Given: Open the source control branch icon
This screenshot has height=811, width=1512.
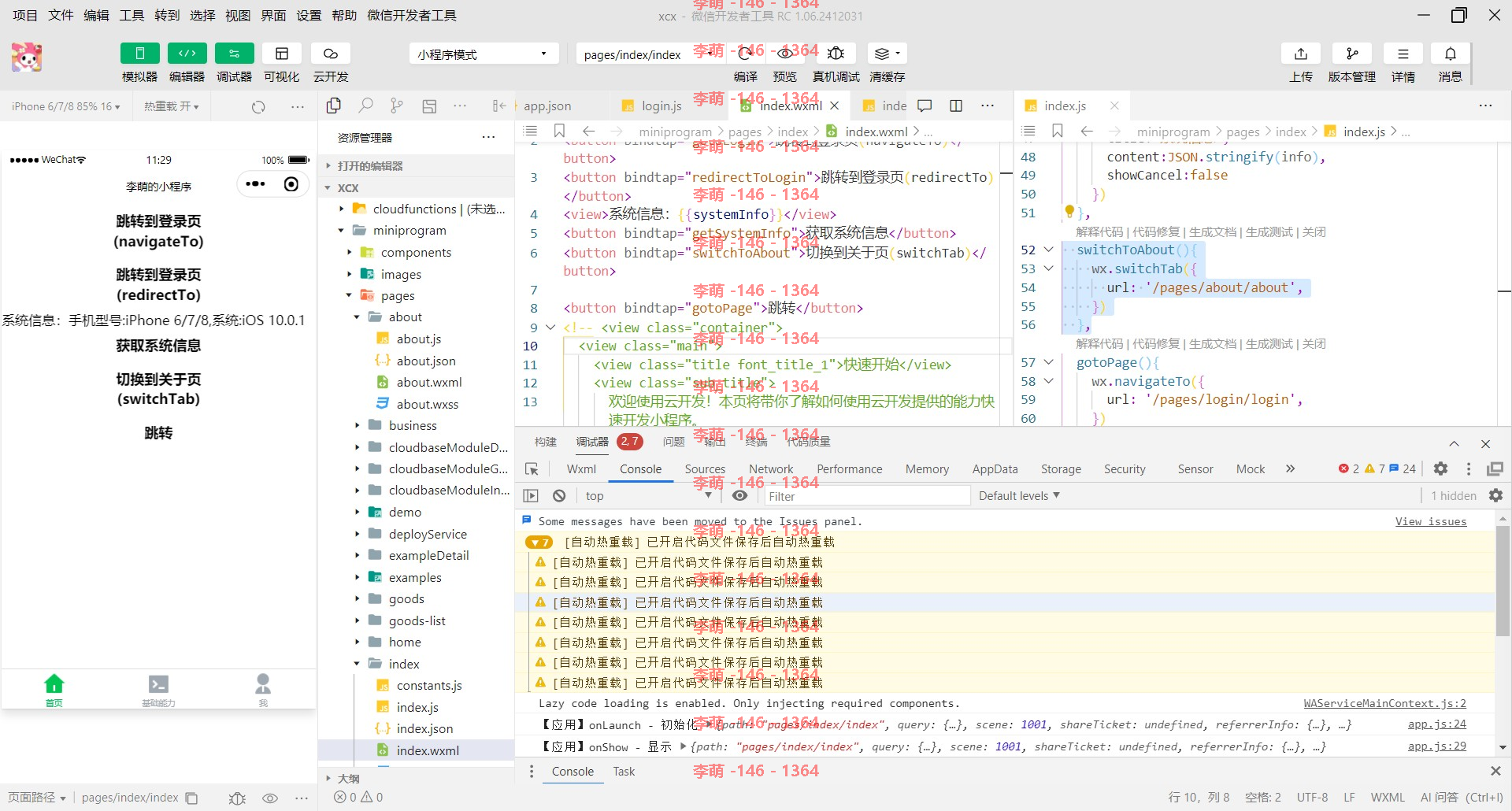Looking at the screenshot, I should (397, 106).
